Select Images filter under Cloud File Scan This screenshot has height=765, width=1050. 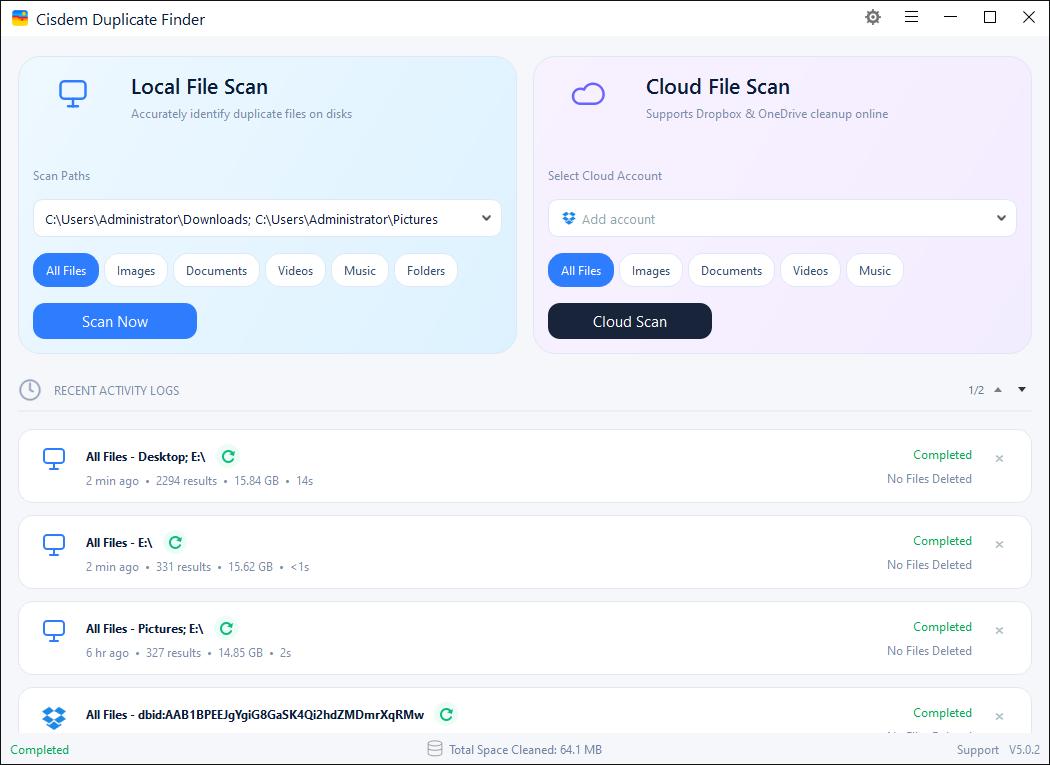tap(651, 271)
